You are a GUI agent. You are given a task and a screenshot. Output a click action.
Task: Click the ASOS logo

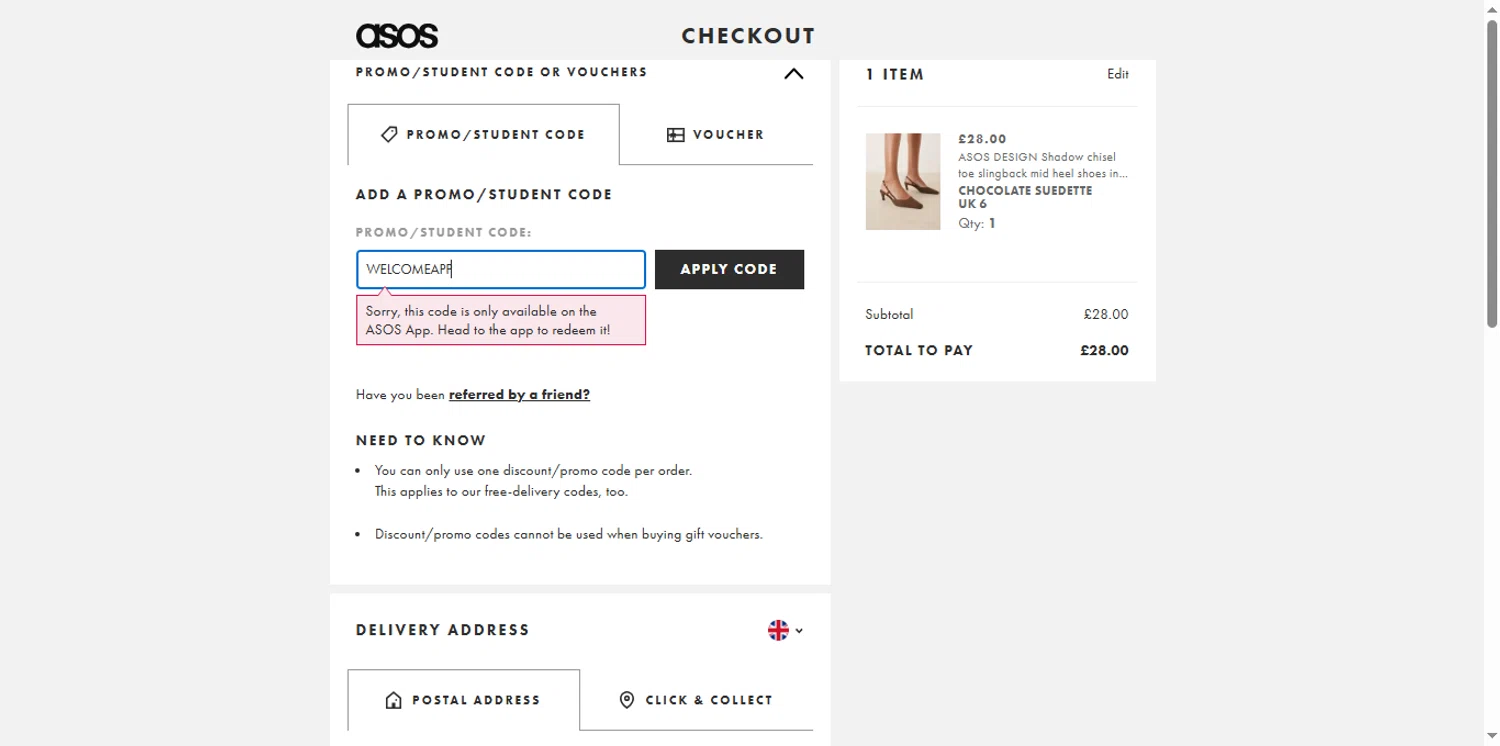[x=397, y=36]
